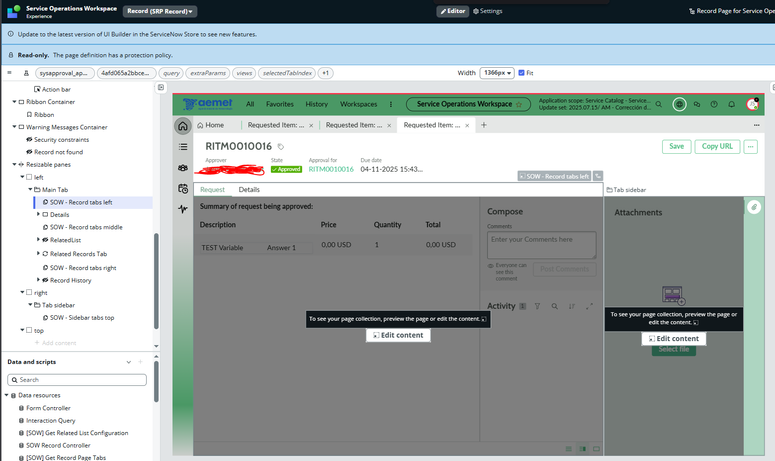Click the add data resource plus icon

click(140, 362)
